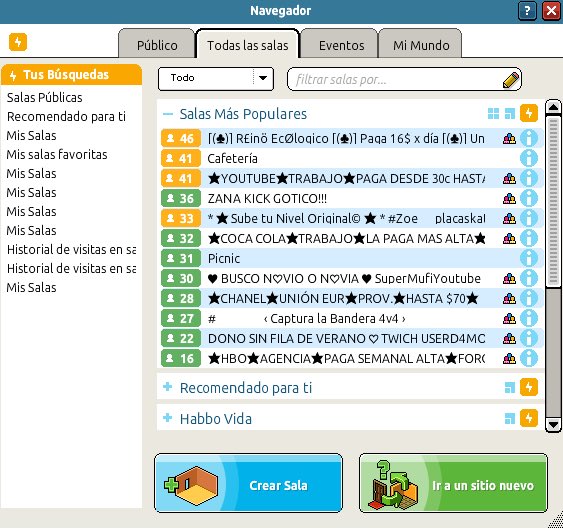Open the help question mark button

tap(527, 11)
